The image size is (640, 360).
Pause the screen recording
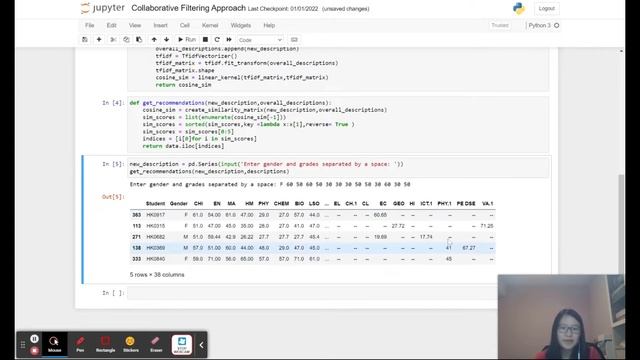pos(34,339)
